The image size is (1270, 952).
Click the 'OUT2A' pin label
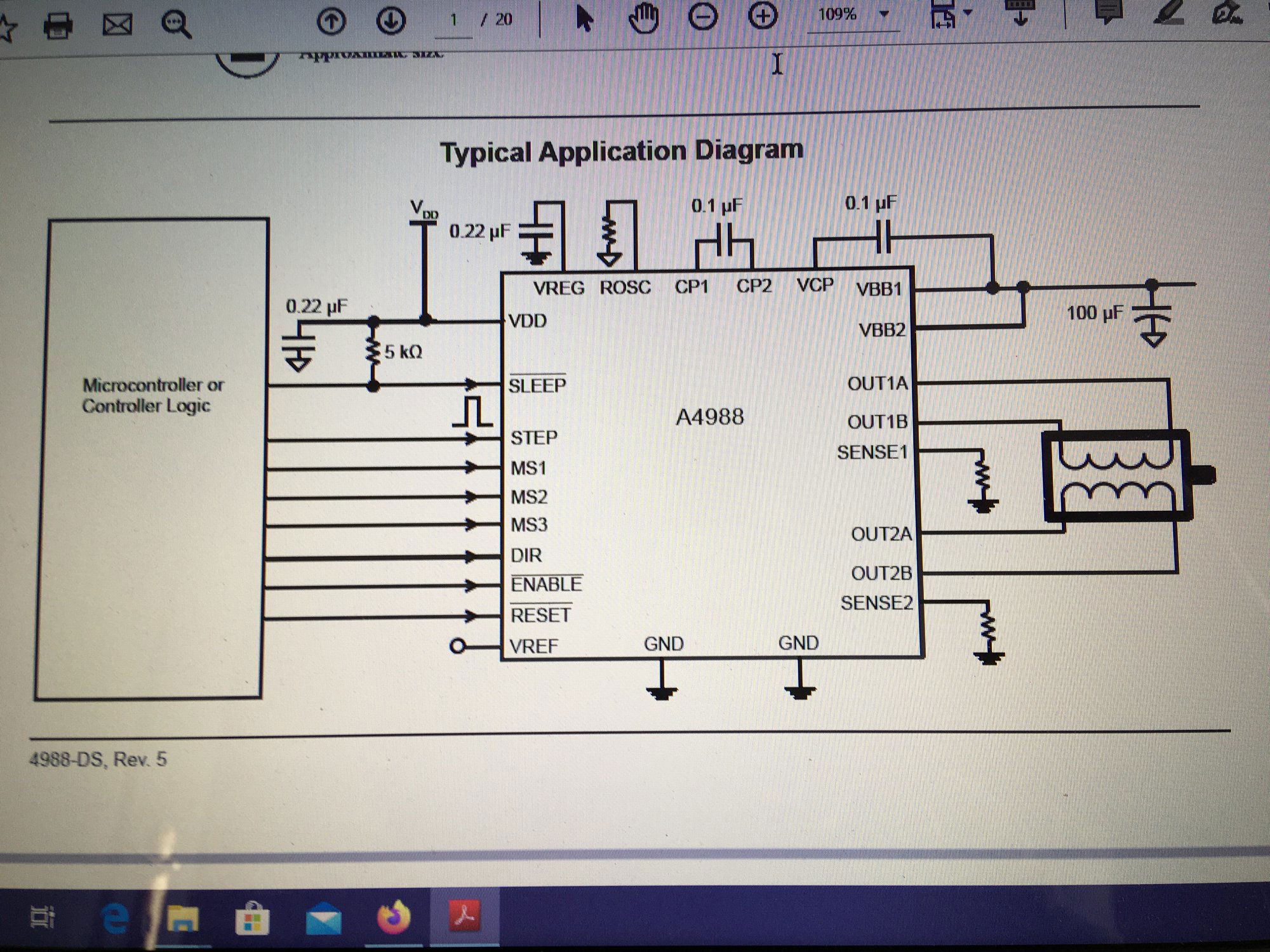pyautogui.click(x=882, y=534)
